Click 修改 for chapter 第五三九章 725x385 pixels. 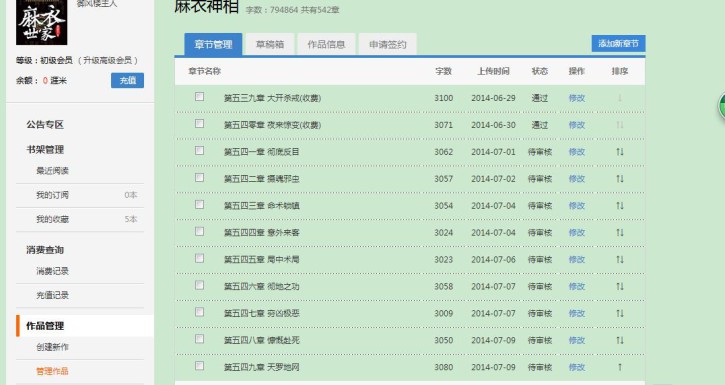click(x=577, y=98)
